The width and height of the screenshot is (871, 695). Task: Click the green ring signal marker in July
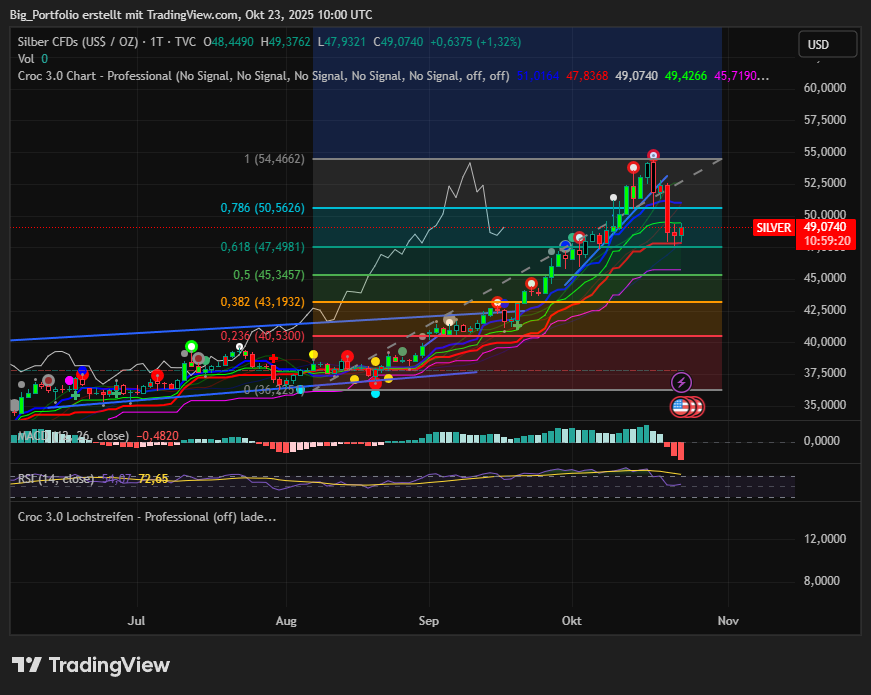[191, 347]
